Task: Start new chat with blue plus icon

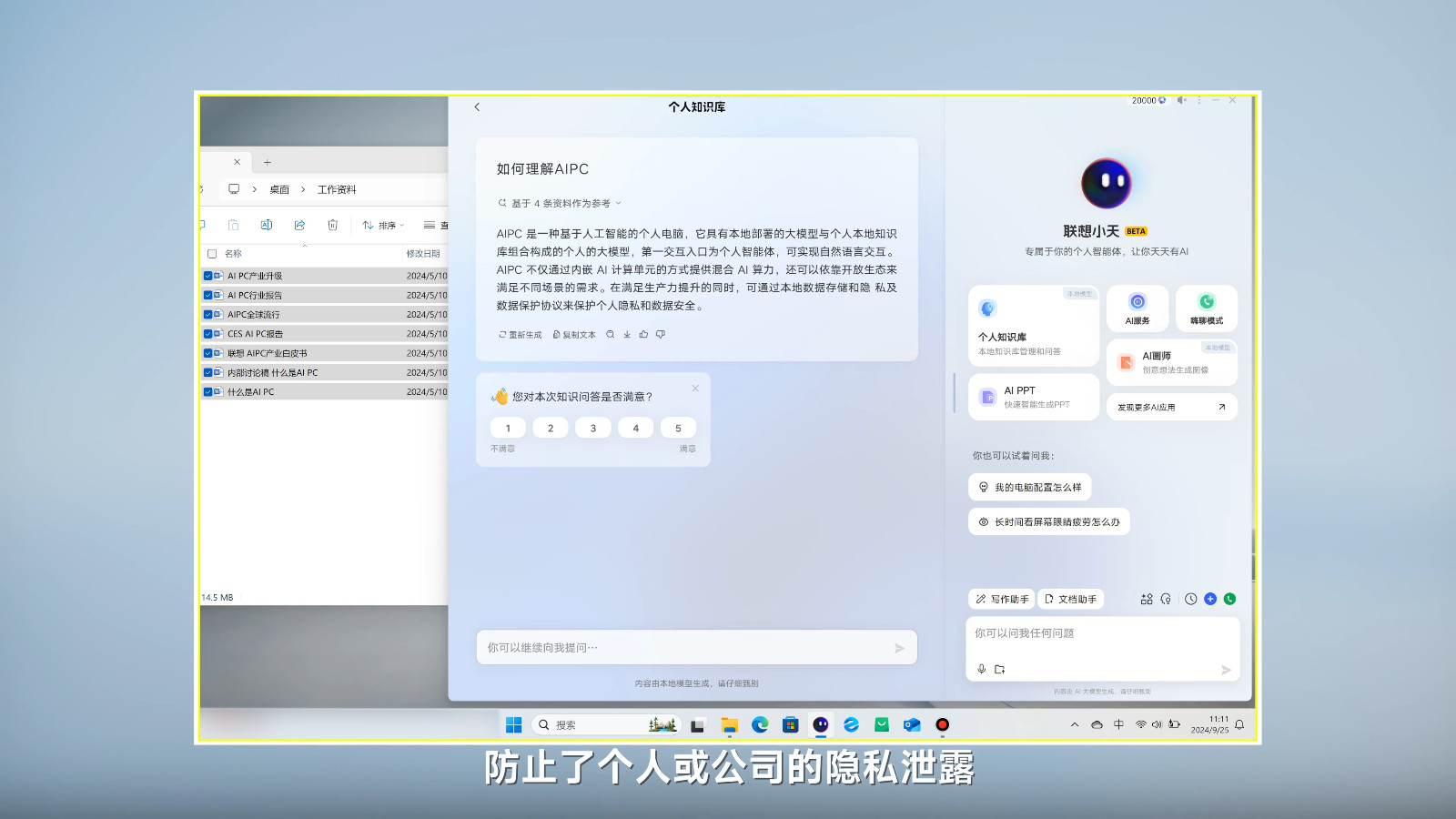Action: click(1210, 599)
